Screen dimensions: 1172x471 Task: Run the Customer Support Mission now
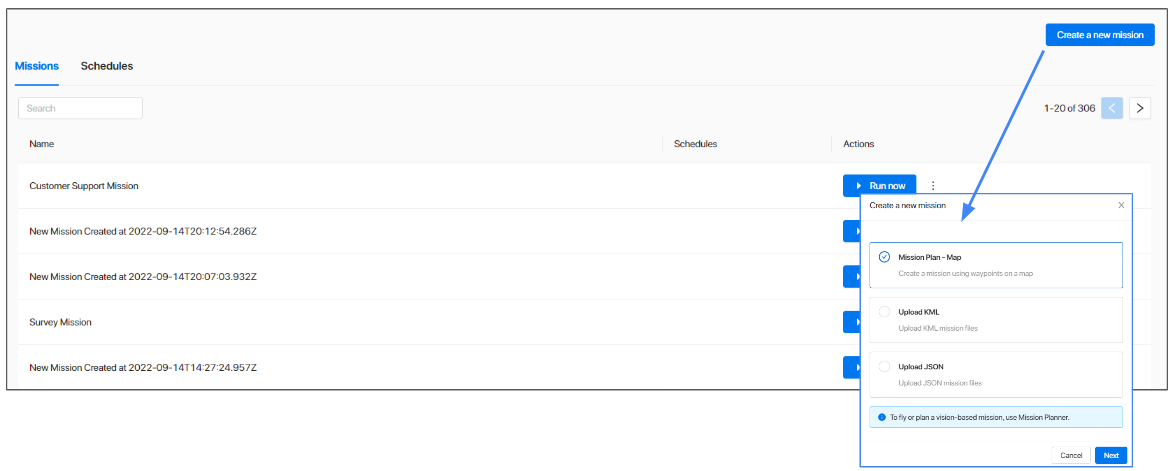tap(880, 185)
